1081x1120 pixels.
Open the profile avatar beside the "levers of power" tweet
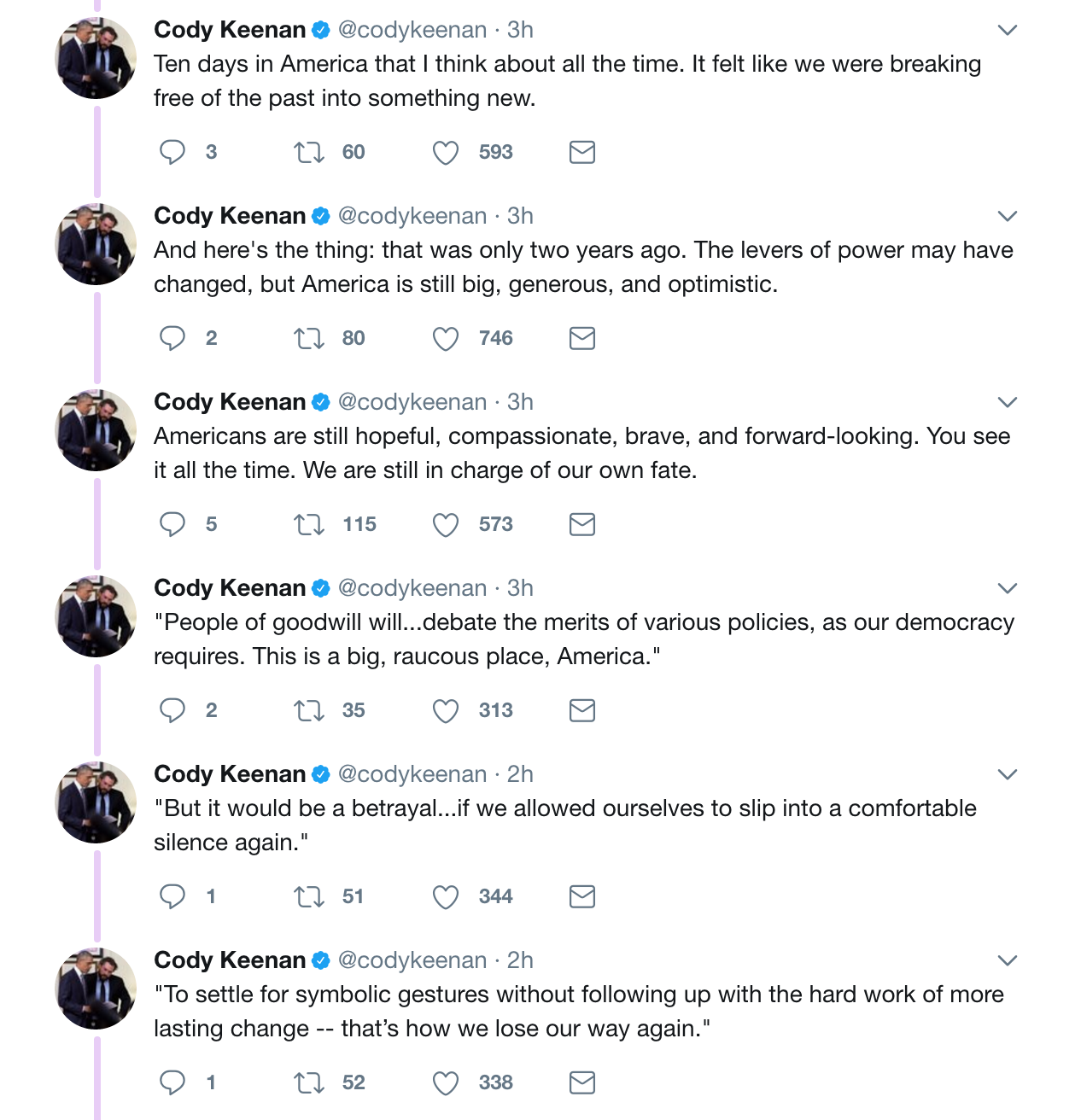(96, 244)
